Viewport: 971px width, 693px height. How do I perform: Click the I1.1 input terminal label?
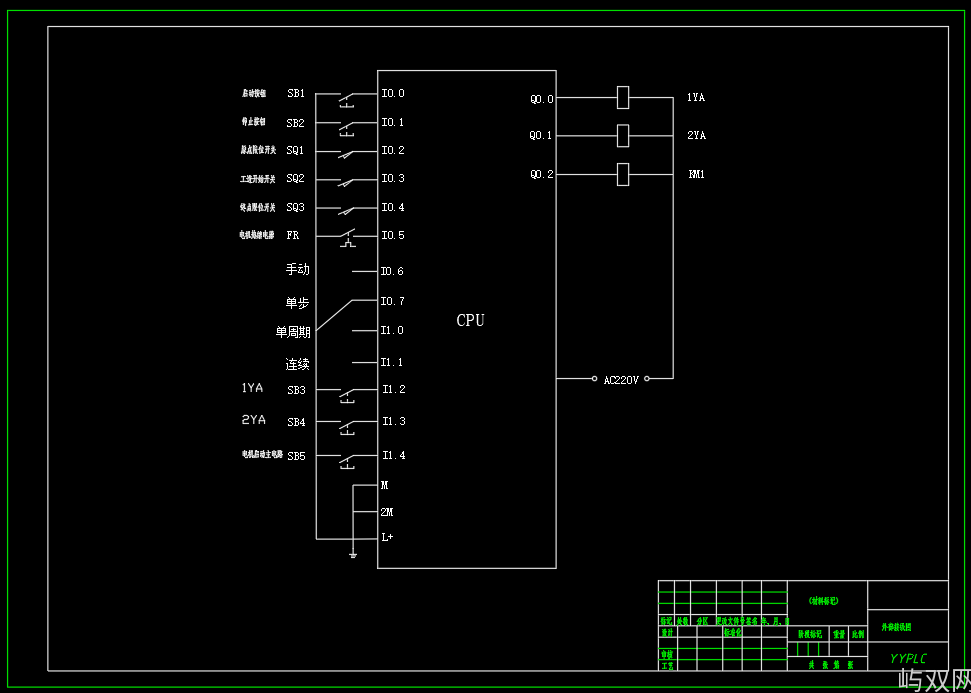pos(392,362)
